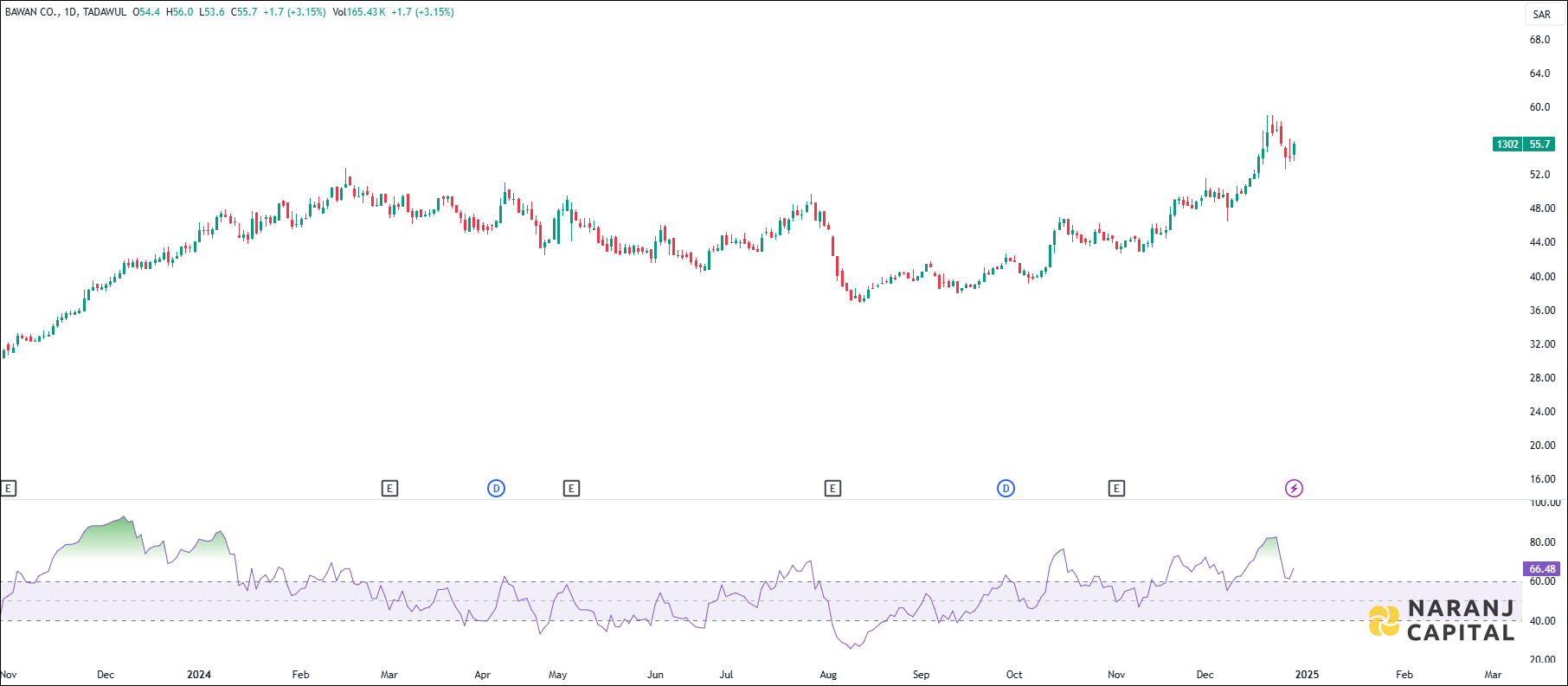Click the 55.7 current price label
The width and height of the screenshot is (1568, 686).
(1539, 144)
